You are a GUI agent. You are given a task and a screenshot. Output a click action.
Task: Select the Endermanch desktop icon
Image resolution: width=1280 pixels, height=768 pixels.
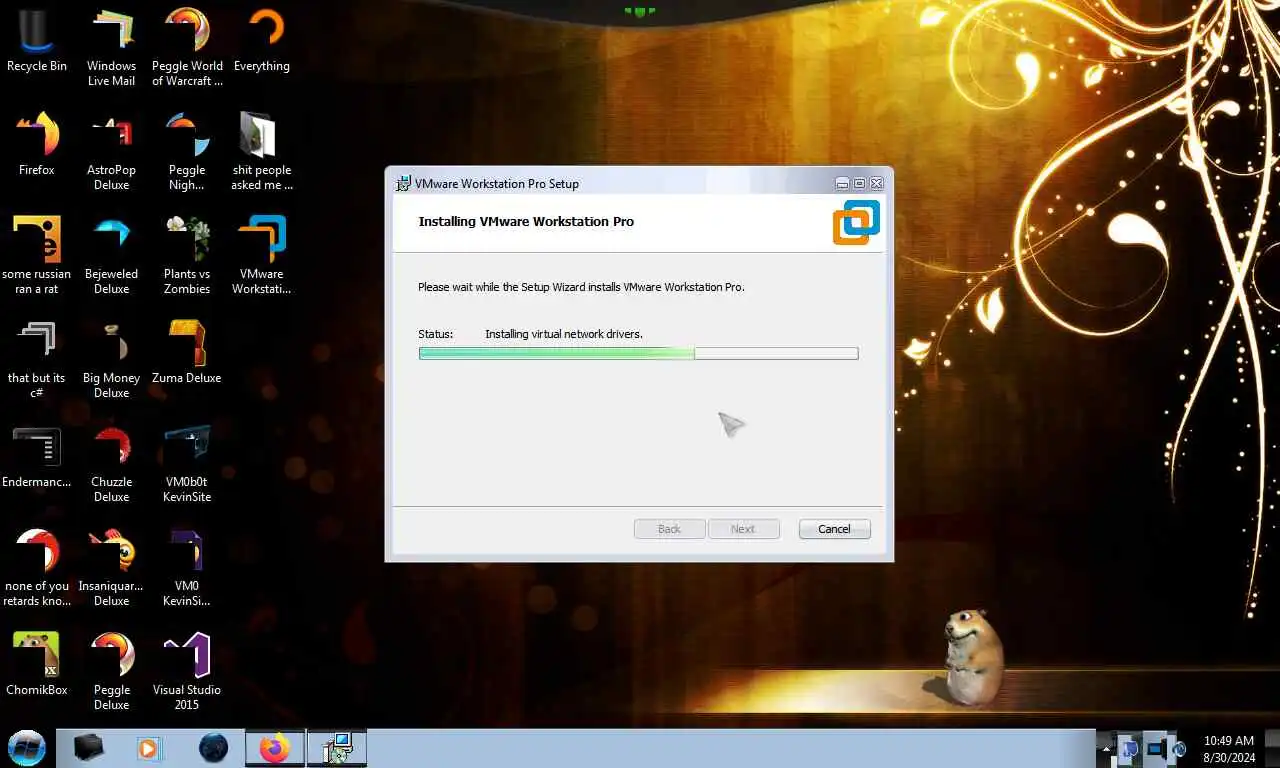(x=37, y=457)
